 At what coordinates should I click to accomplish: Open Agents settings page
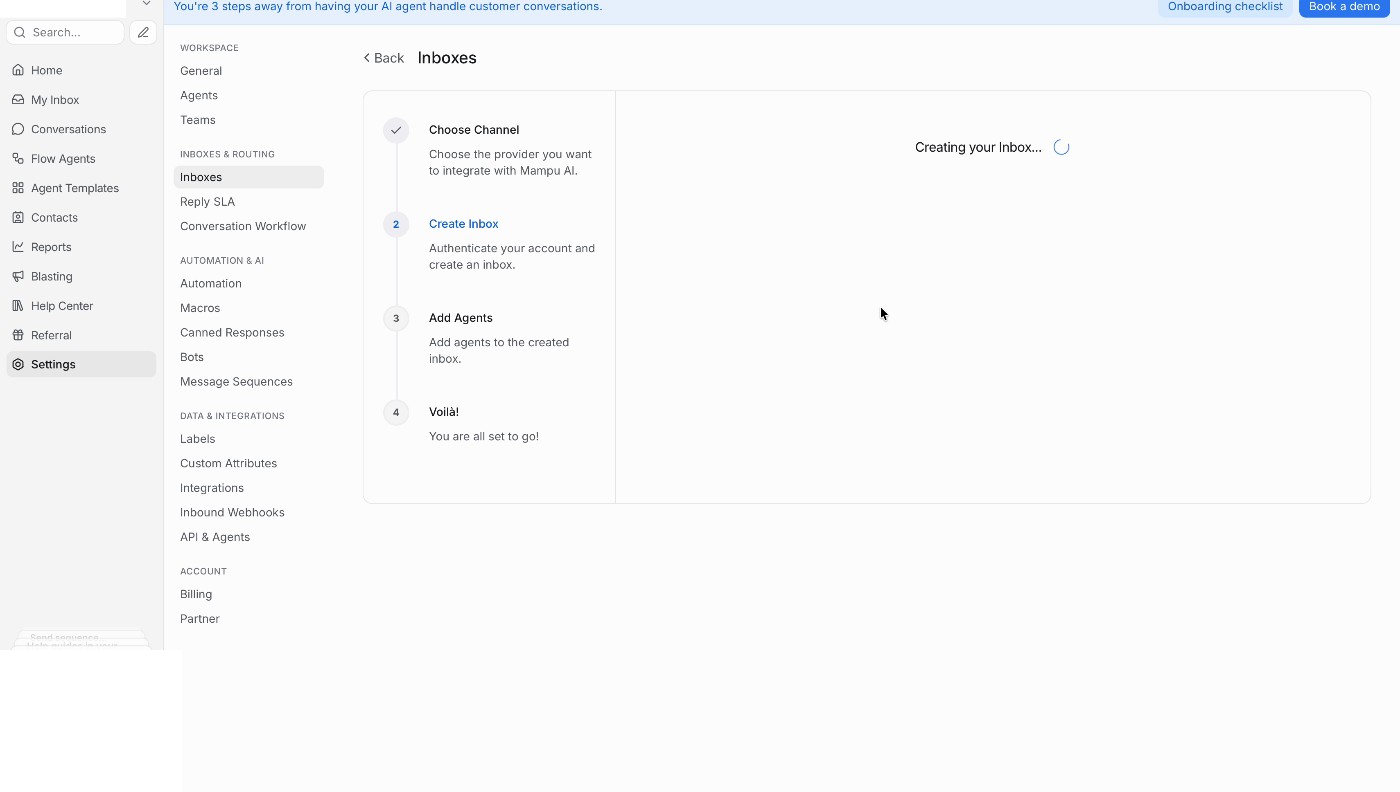199,95
